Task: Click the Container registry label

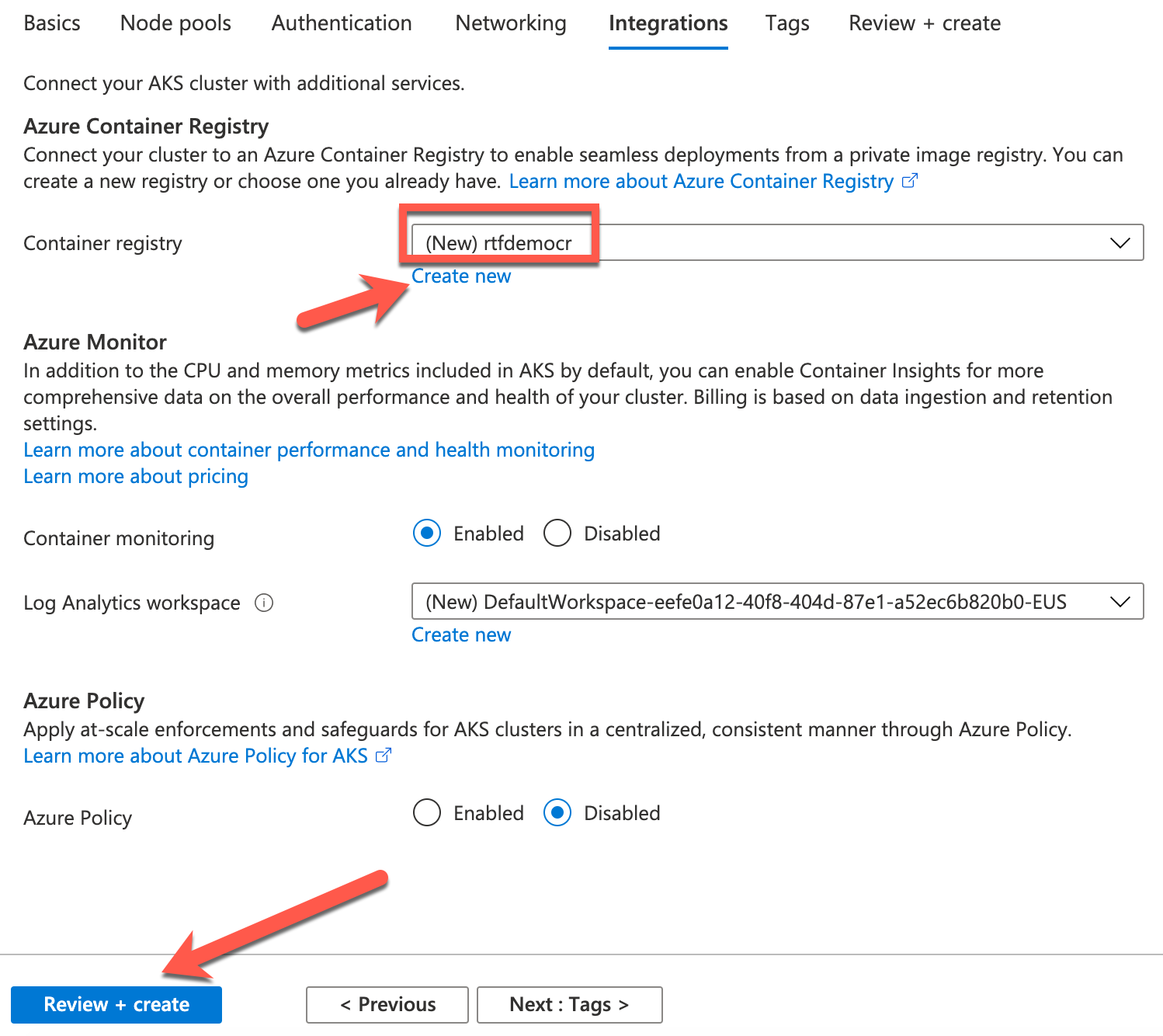Action: click(102, 243)
